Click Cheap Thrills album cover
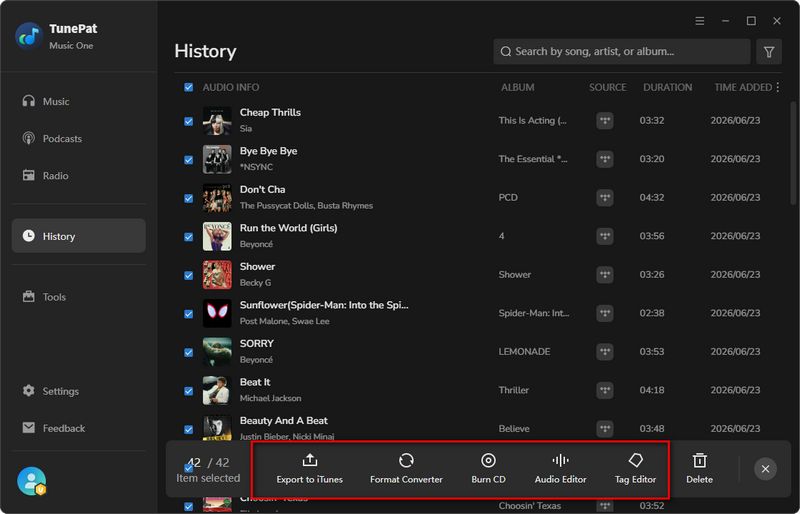This screenshot has height=514, width=800. (x=217, y=120)
